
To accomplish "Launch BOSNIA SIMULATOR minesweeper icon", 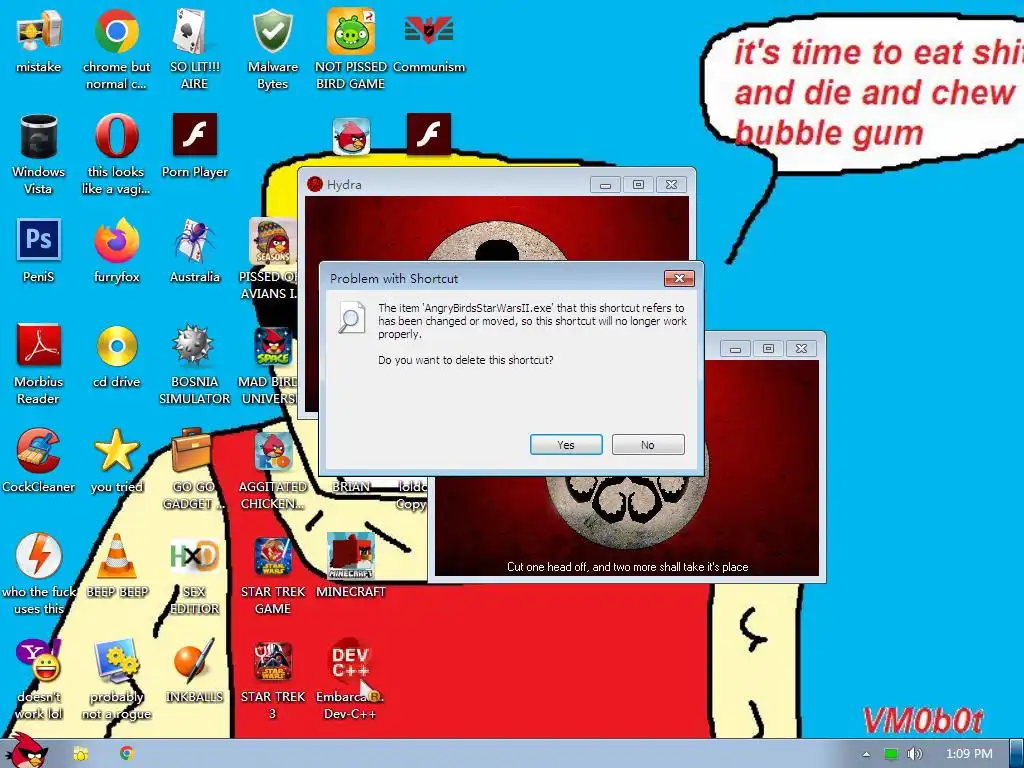I will click(194, 364).
